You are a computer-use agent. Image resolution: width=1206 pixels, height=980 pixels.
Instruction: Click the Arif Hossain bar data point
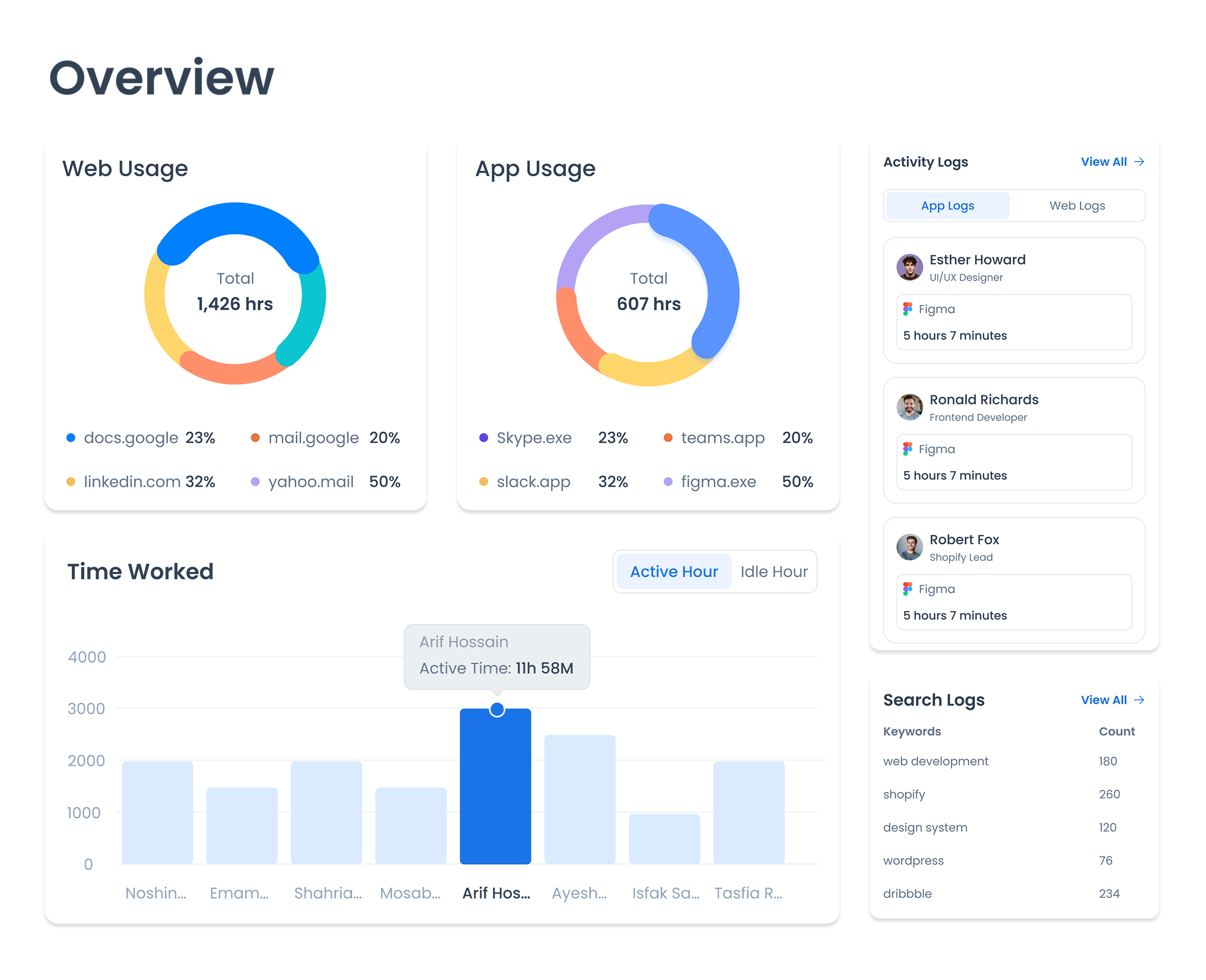click(x=497, y=710)
